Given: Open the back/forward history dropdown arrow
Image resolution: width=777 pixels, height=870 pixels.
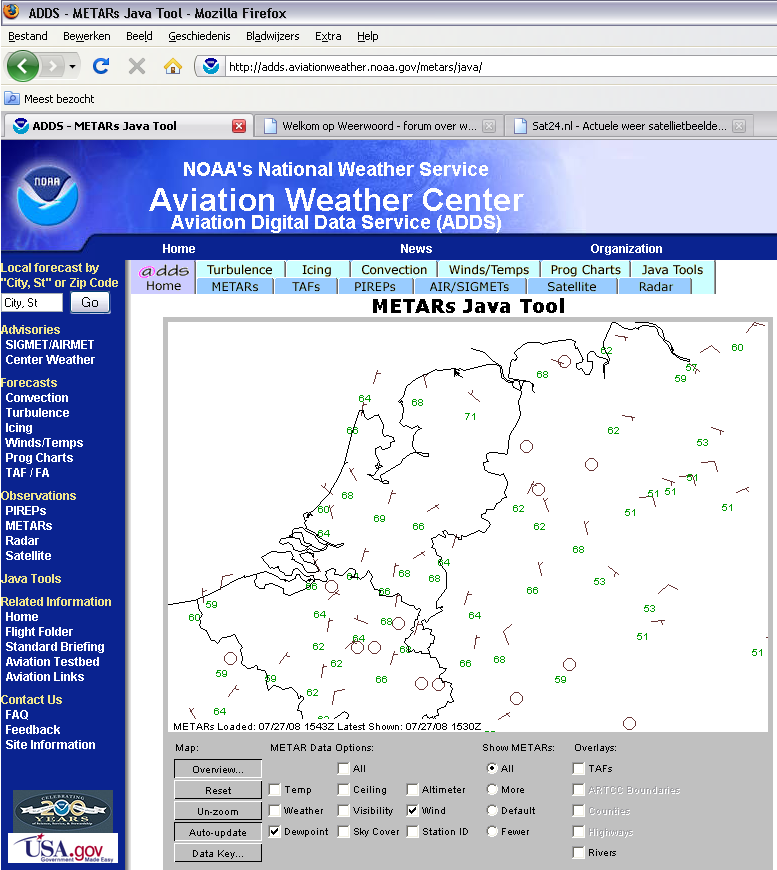Looking at the screenshot, I should click(72, 67).
